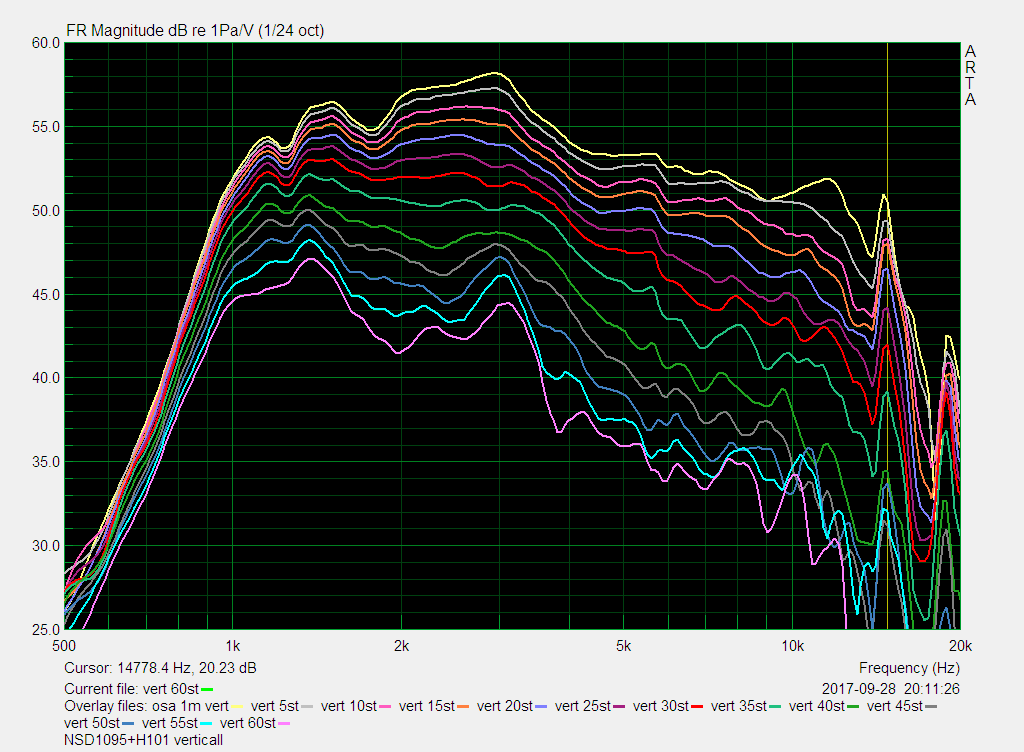Click the red 'vert 30st' legend swatch
Screen dimensions: 1024x752
click(x=697, y=707)
